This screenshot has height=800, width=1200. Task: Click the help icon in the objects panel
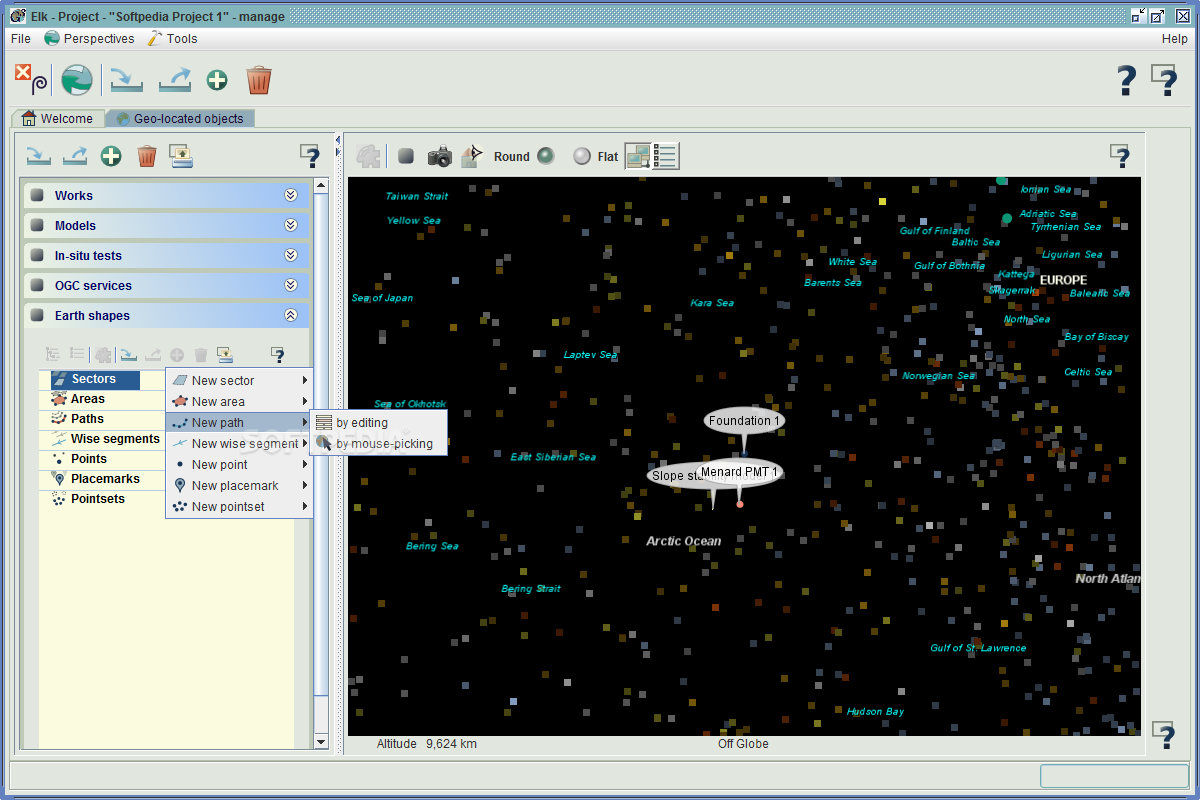(x=310, y=156)
